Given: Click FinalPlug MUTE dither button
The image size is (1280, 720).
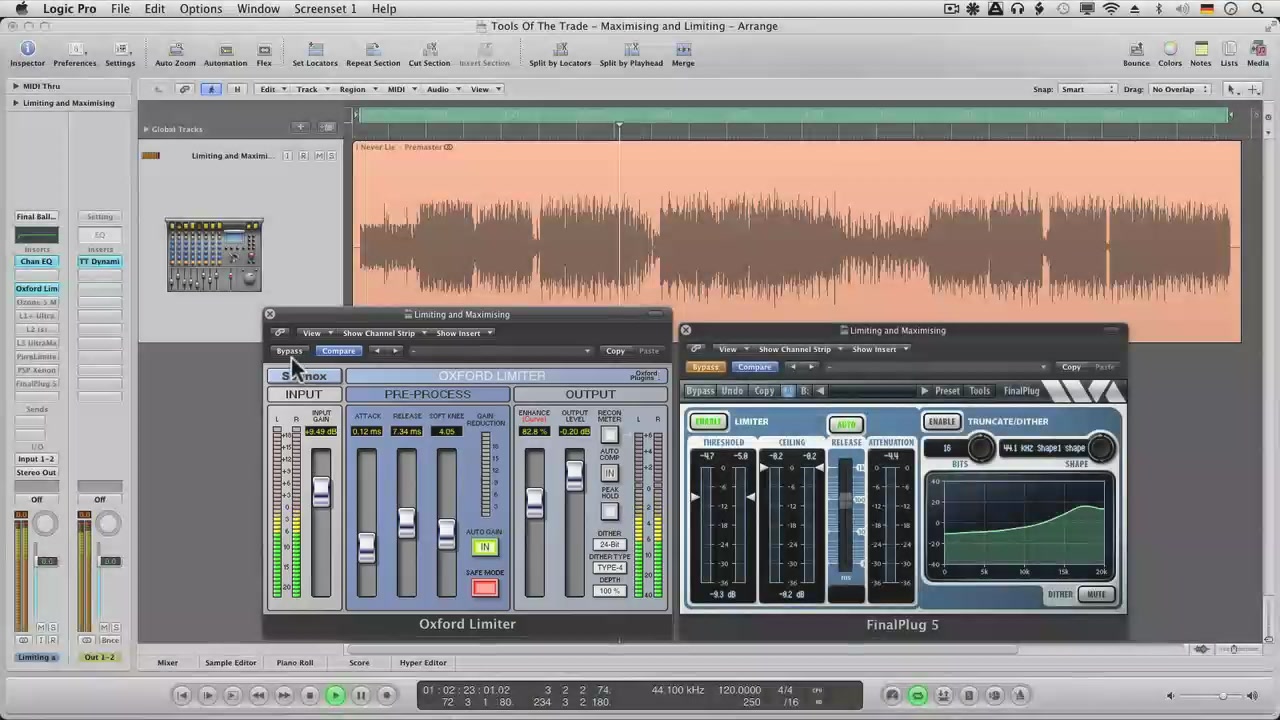Looking at the screenshot, I should point(1097,595).
